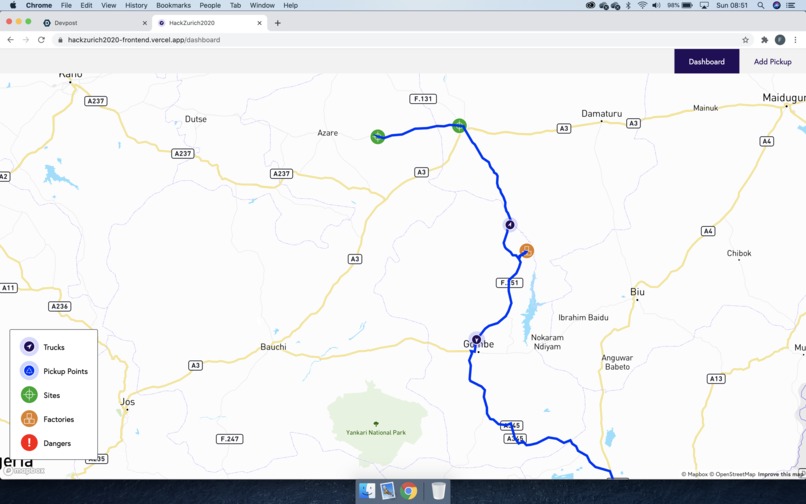Screen dimensions: 806x504
Task: Click the OpenStreetMap attribution link
Action: (x=734, y=474)
